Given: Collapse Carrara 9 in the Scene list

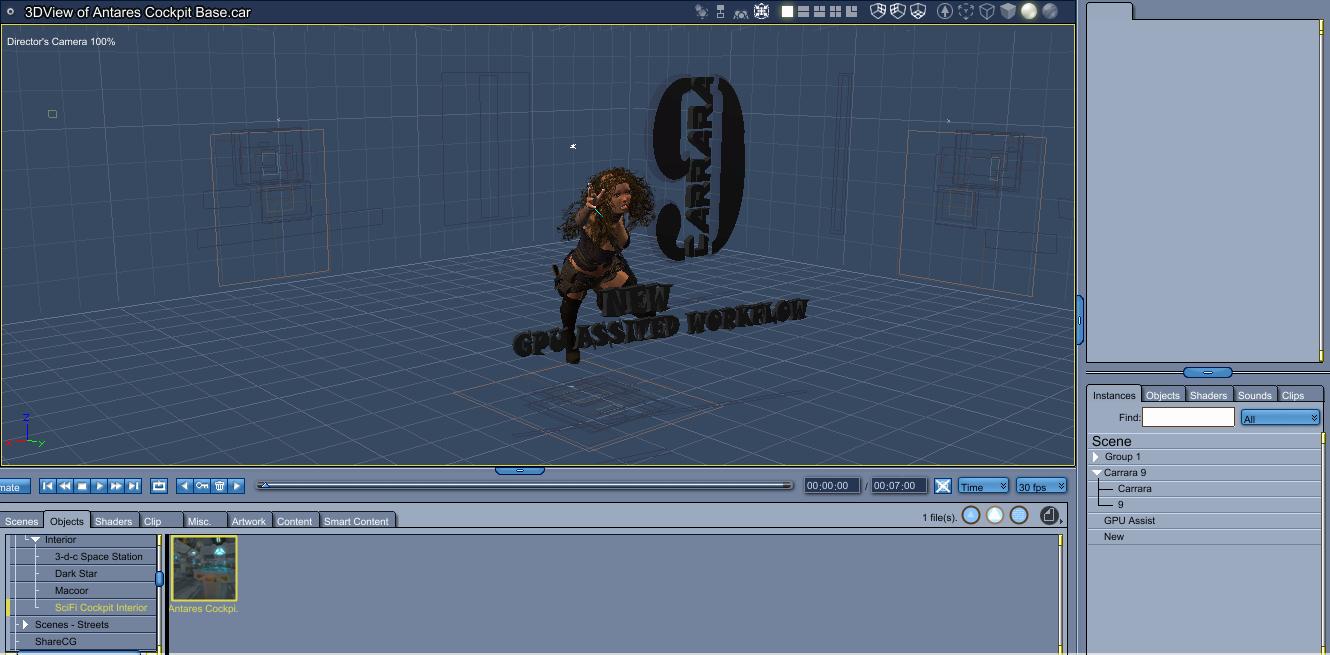Looking at the screenshot, I should coord(1097,472).
